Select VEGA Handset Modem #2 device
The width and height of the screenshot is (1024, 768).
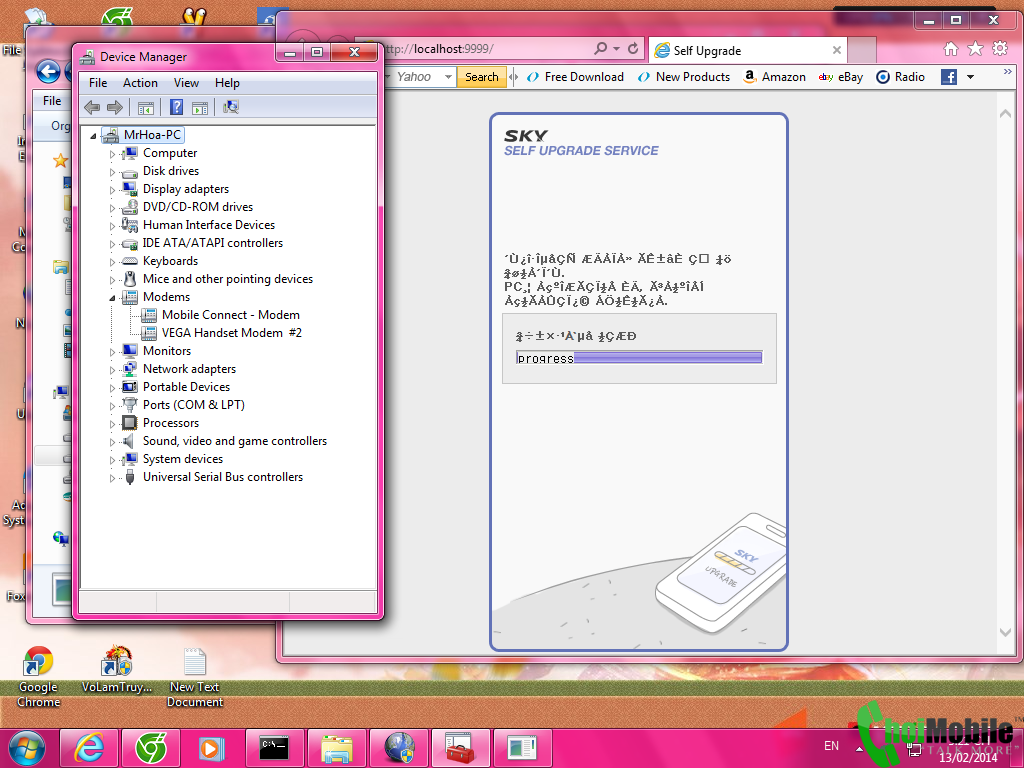pyautogui.click(x=231, y=333)
